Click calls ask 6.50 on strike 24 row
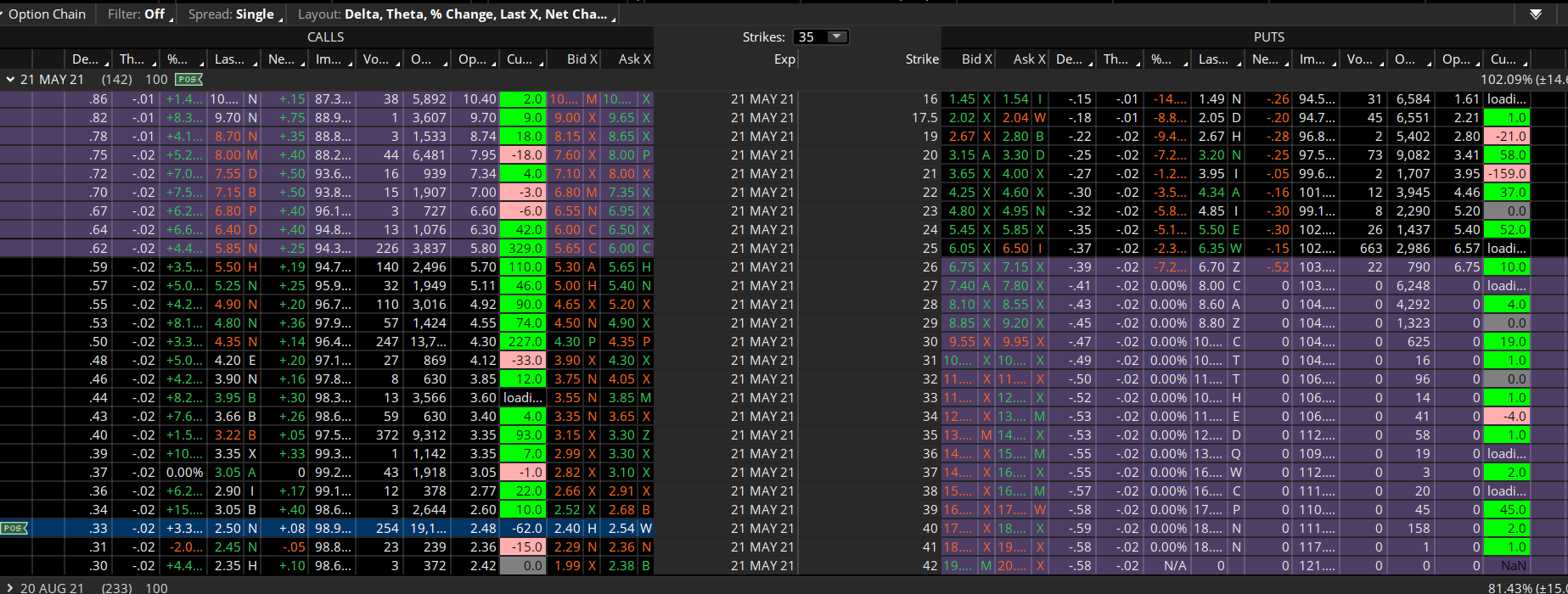The image size is (1568, 594). 621,230
